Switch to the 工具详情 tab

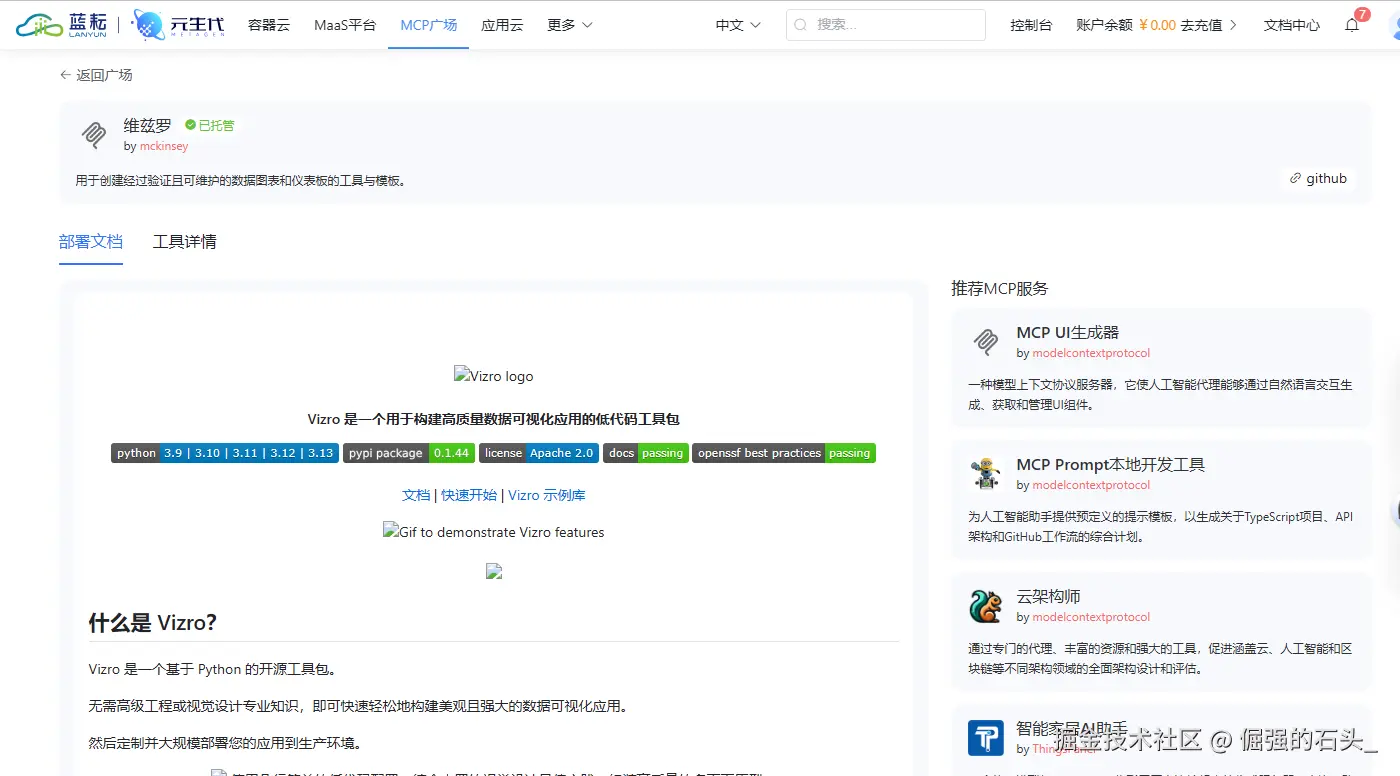(x=184, y=242)
